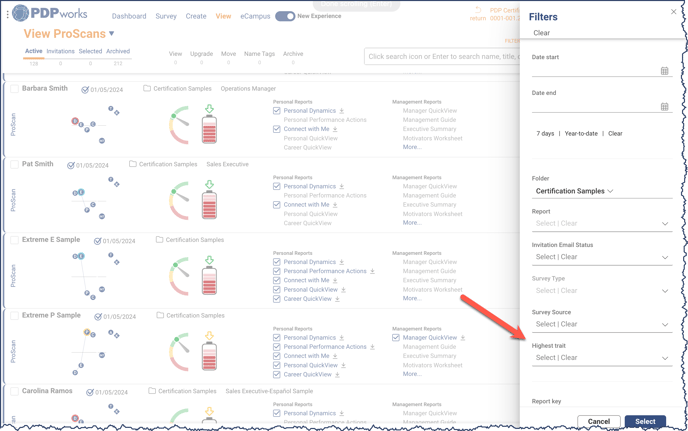Click the return arrow icon
Image resolution: width=688 pixels, height=431 pixels.
click(478, 10)
